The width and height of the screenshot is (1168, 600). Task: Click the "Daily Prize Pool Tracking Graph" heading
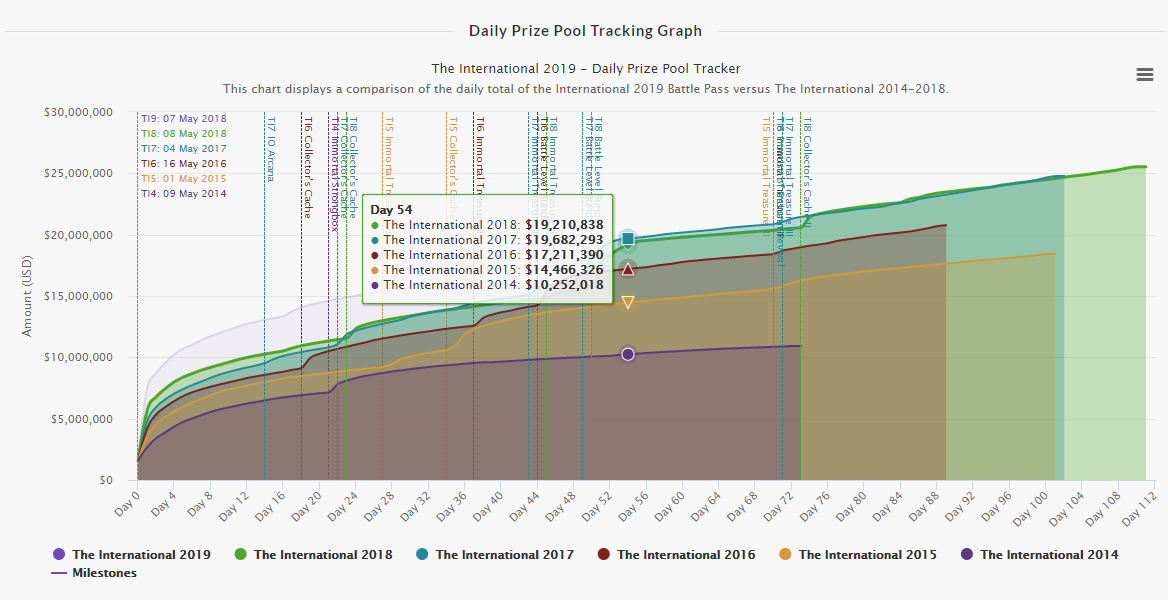[x=585, y=31]
